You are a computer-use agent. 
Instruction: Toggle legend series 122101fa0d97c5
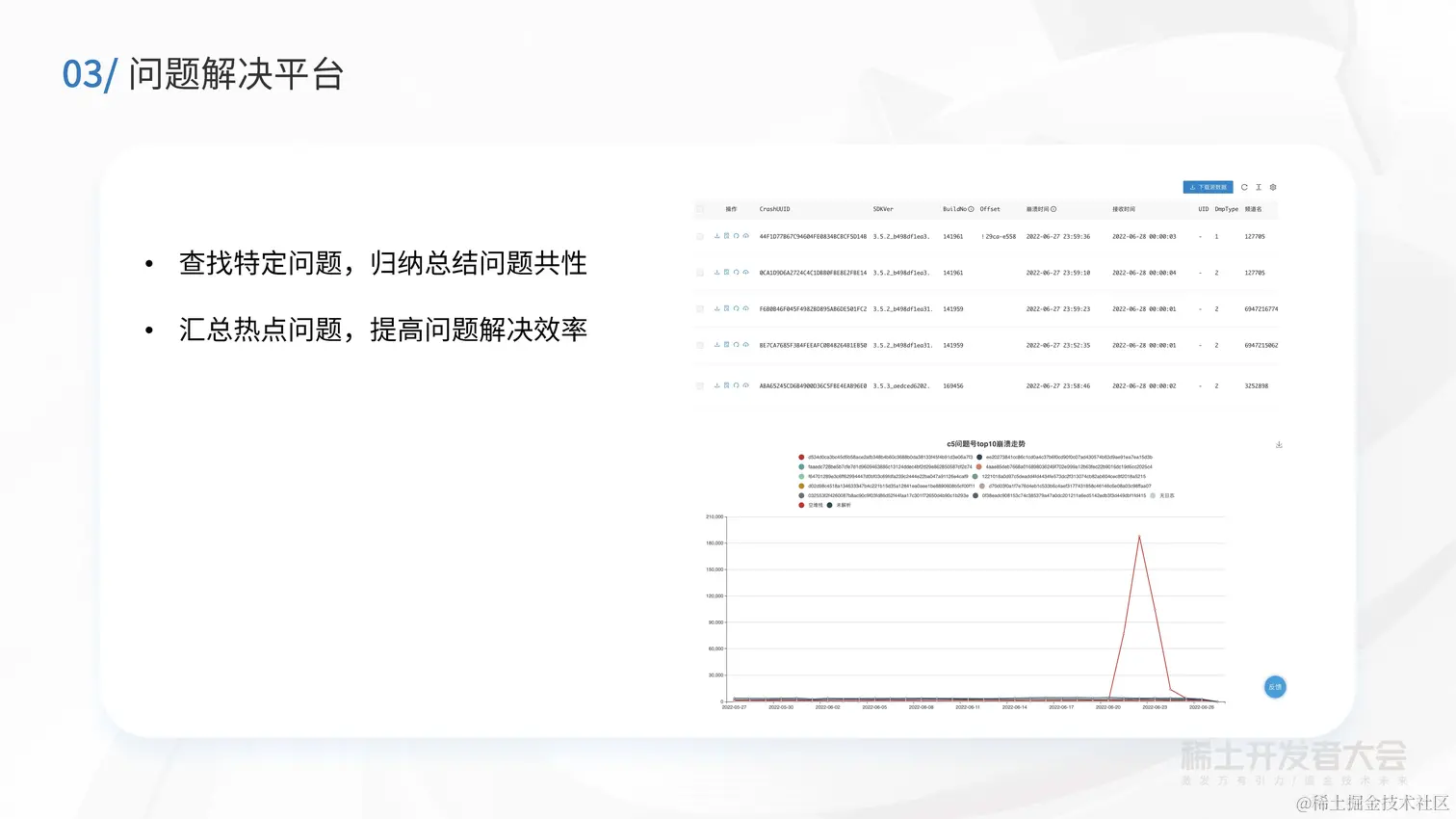(x=1059, y=477)
